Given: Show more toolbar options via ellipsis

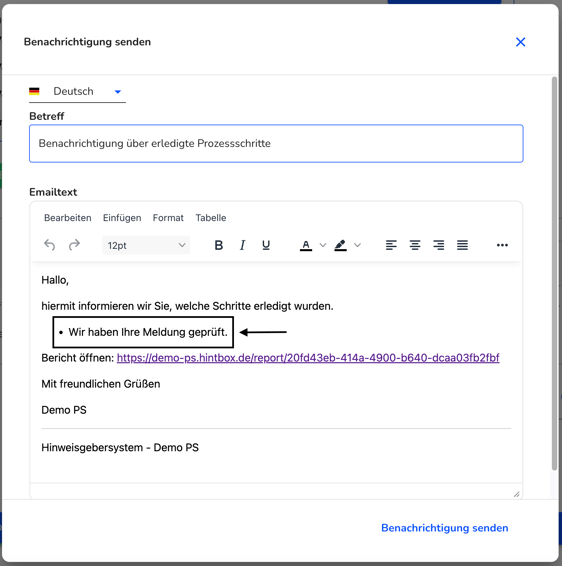Looking at the screenshot, I should click(502, 245).
